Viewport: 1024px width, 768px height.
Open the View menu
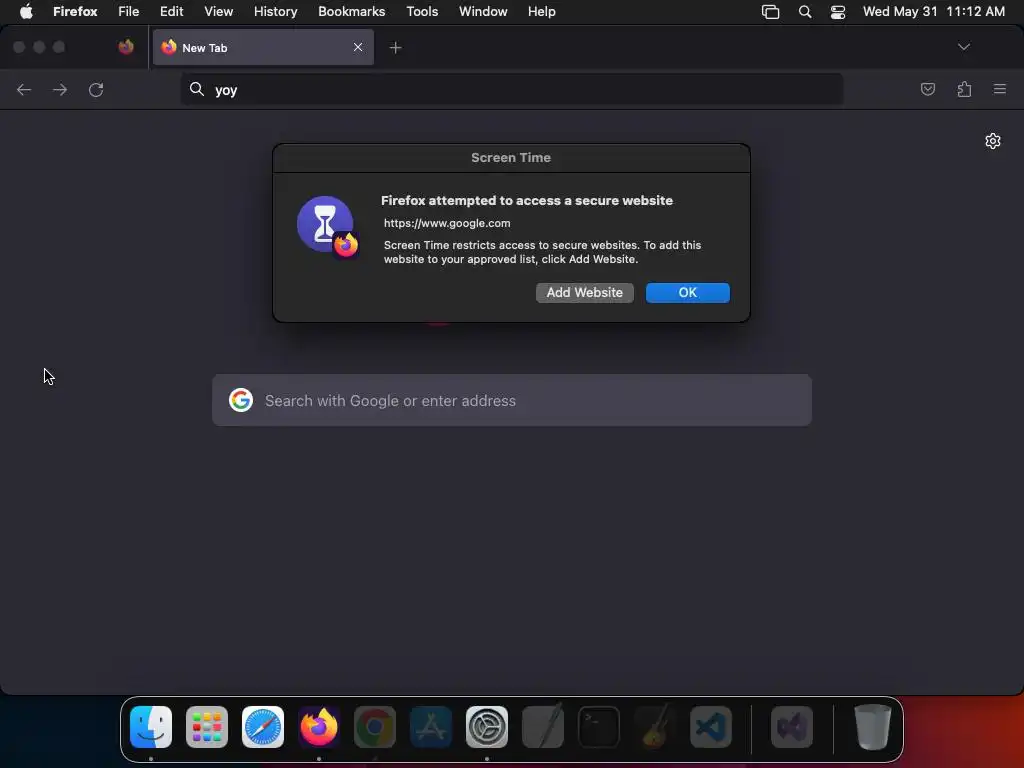tap(218, 12)
